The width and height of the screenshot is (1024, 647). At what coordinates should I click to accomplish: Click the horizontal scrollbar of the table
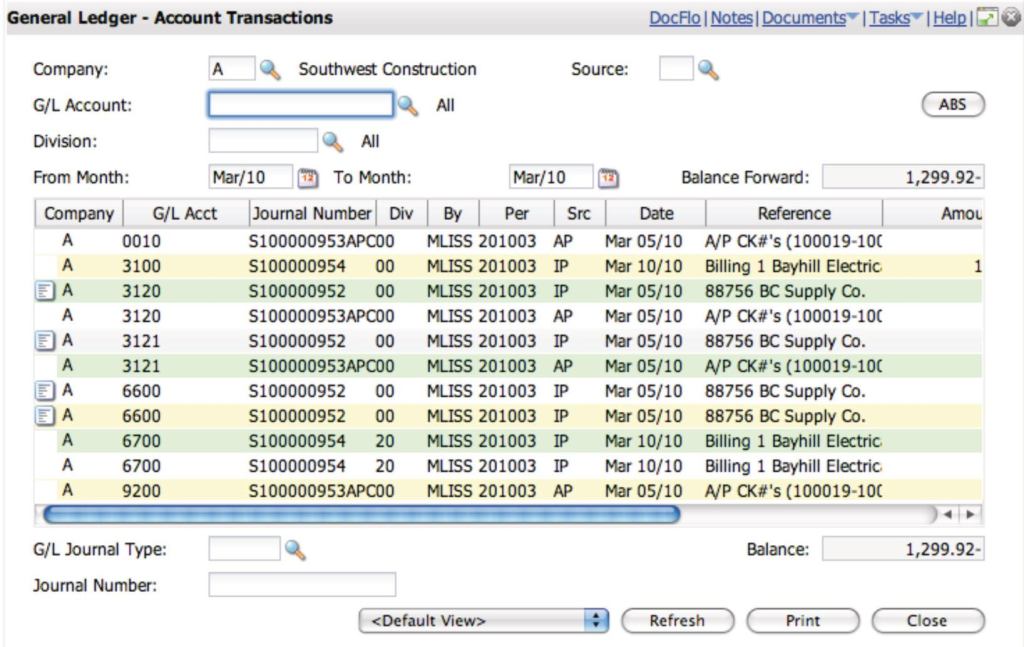[360, 515]
